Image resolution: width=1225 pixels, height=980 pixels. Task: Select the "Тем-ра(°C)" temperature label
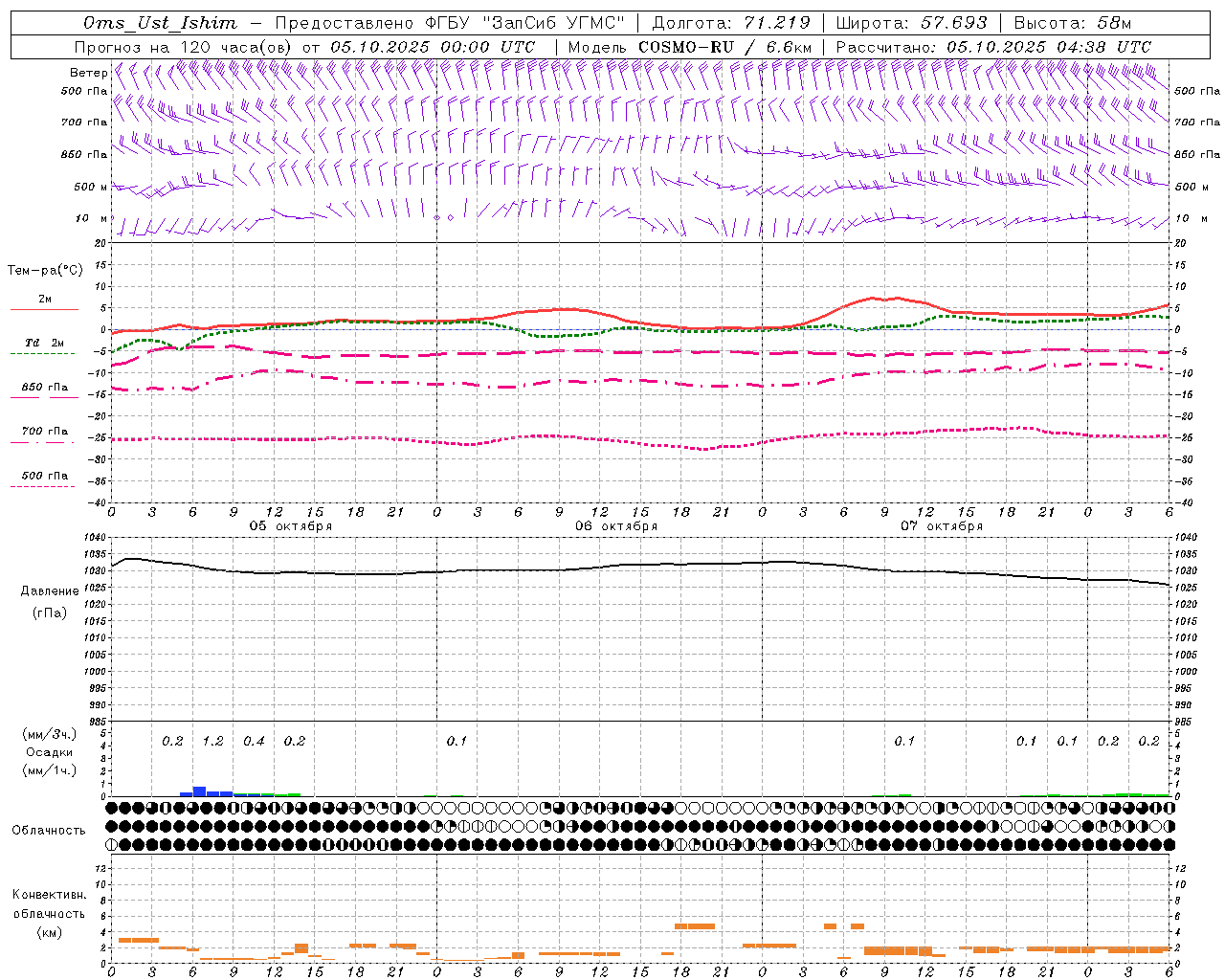tap(45, 271)
